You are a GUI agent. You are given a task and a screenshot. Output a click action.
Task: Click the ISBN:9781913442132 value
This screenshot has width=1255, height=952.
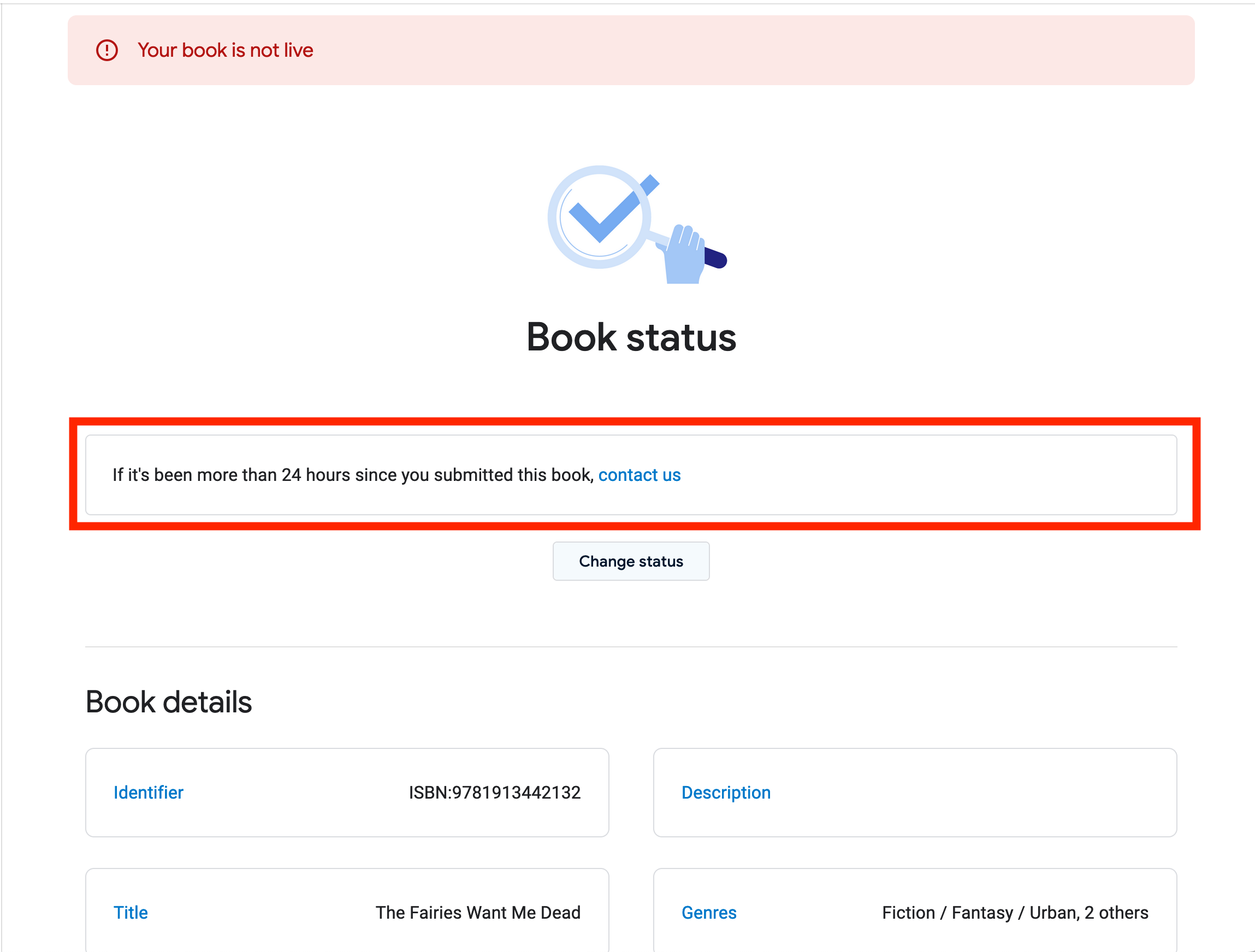coord(494,792)
